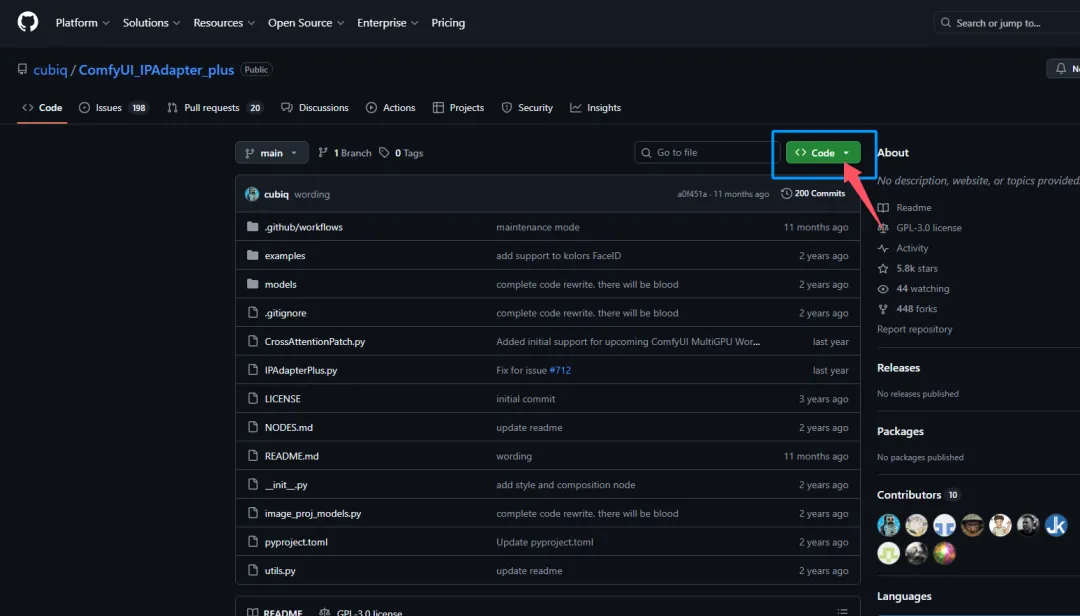Viewport: 1080px width, 616px height.
Task: Click Report repository link
Action: [x=915, y=329]
